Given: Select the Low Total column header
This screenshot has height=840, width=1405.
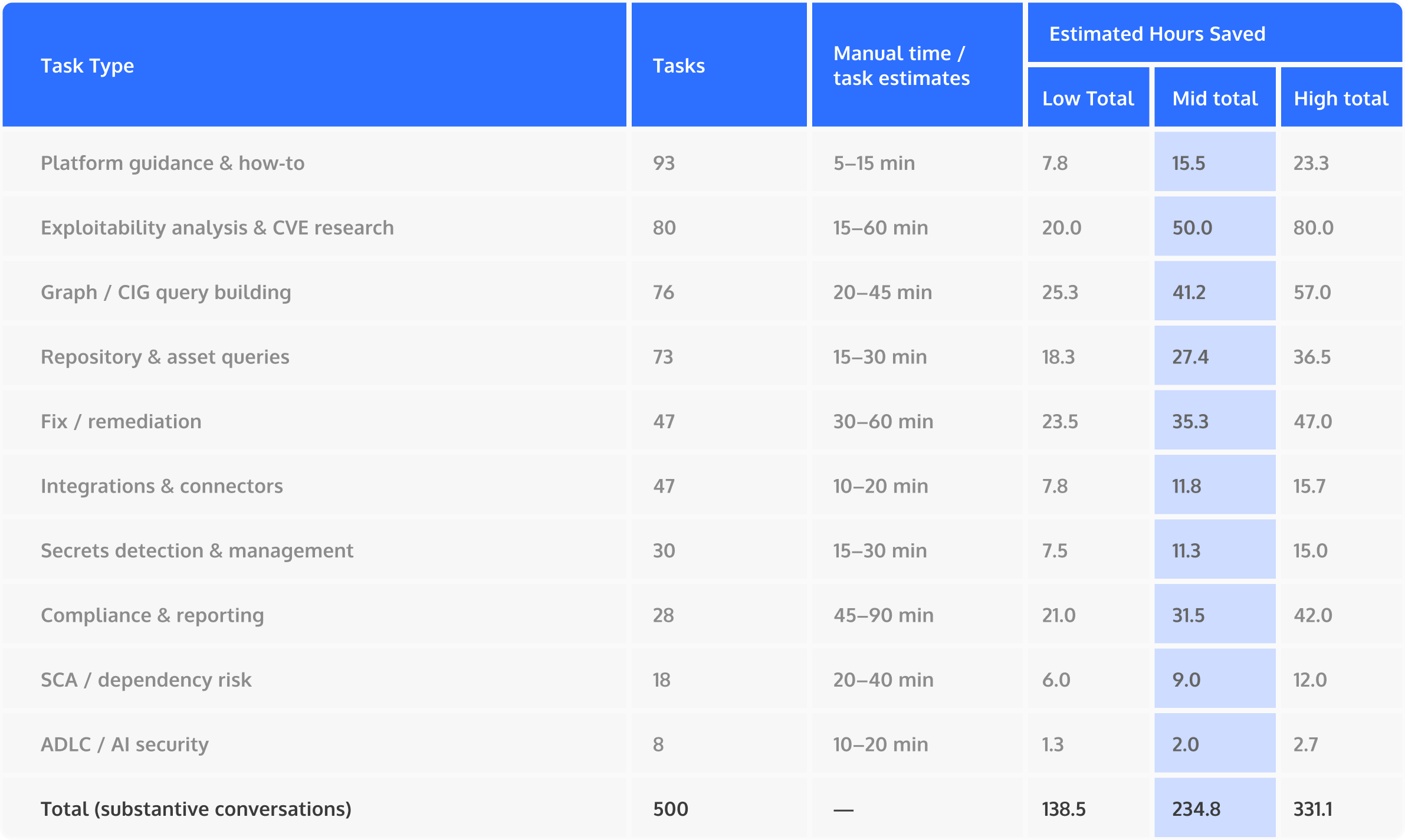Looking at the screenshot, I should 1088,98.
